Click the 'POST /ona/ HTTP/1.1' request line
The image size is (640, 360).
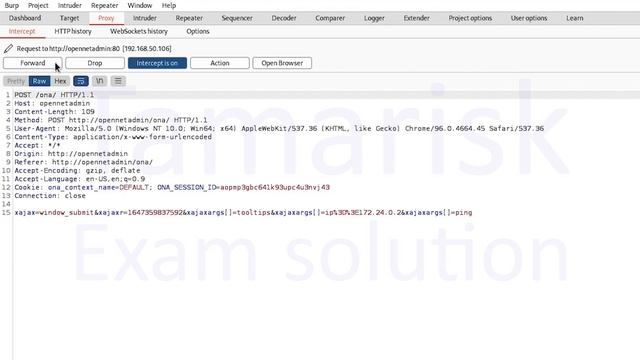[54, 95]
